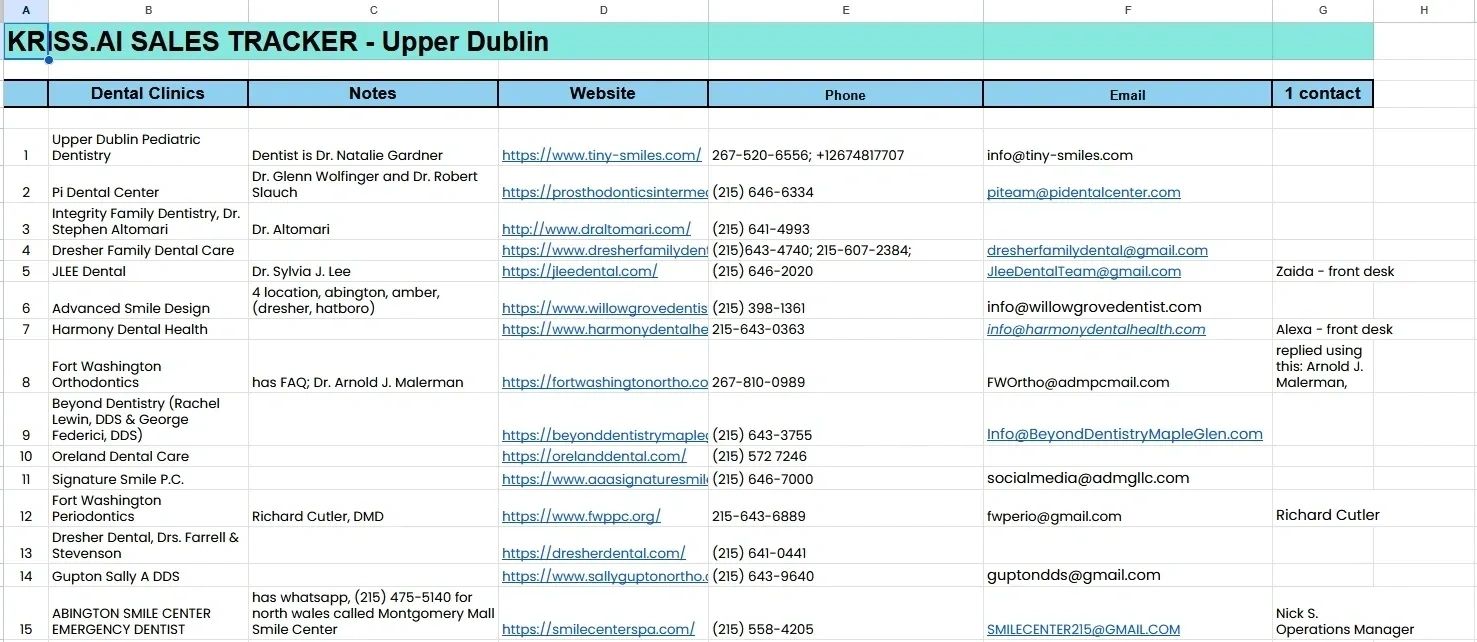Open the beyonddentistrymapleglen website link
This screenshot has height=642, width=1477.
point(605,436)
